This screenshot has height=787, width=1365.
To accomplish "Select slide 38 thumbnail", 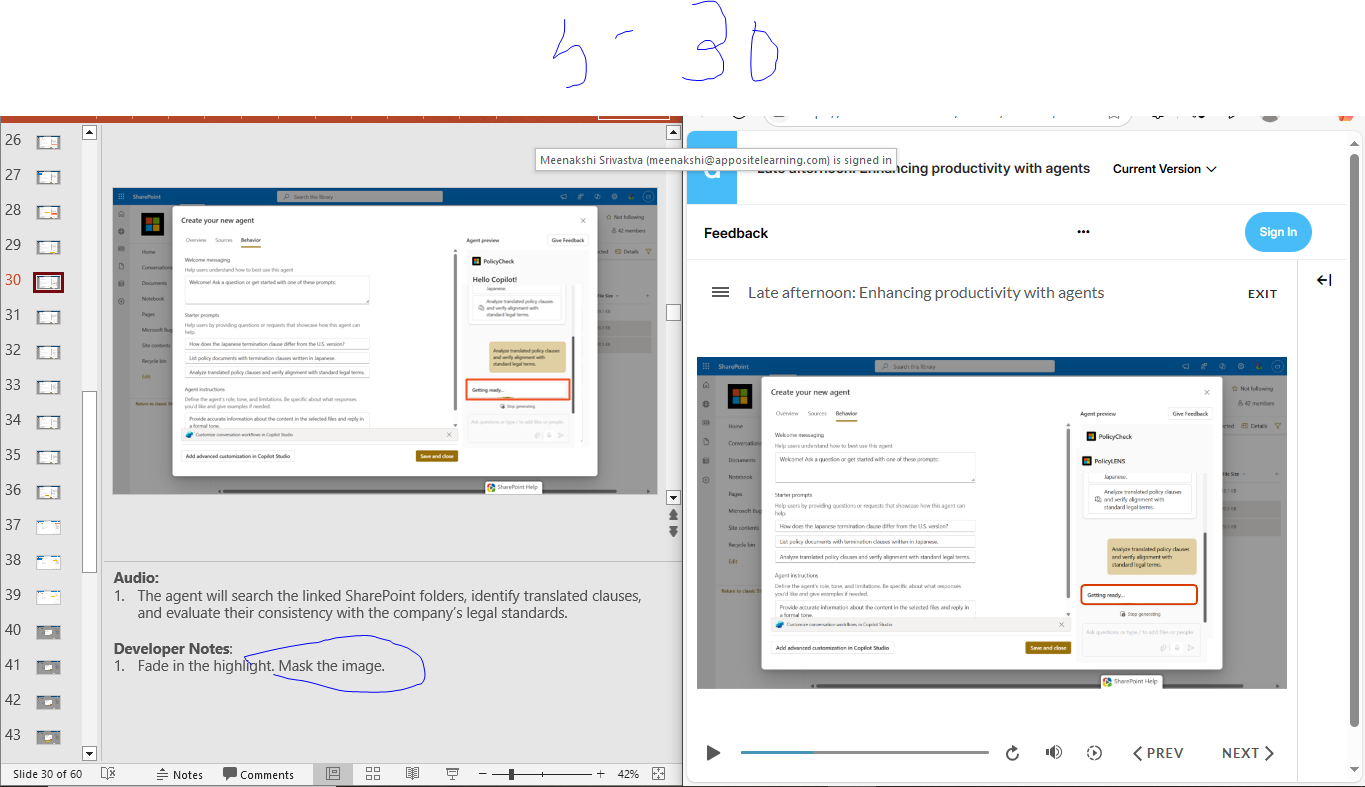I will point(48,561).
